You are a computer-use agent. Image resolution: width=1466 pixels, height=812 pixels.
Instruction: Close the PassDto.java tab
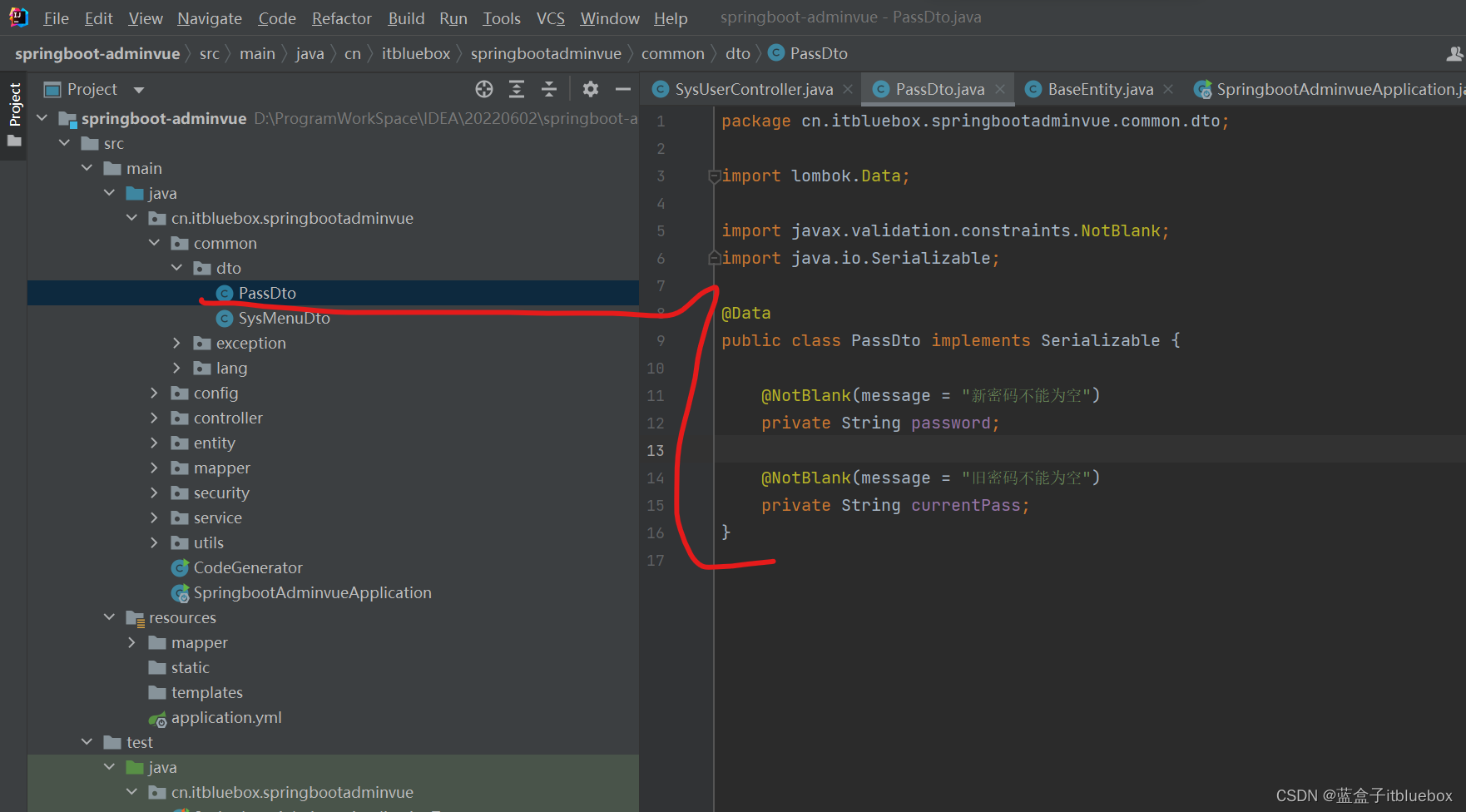coord(1000,89)
